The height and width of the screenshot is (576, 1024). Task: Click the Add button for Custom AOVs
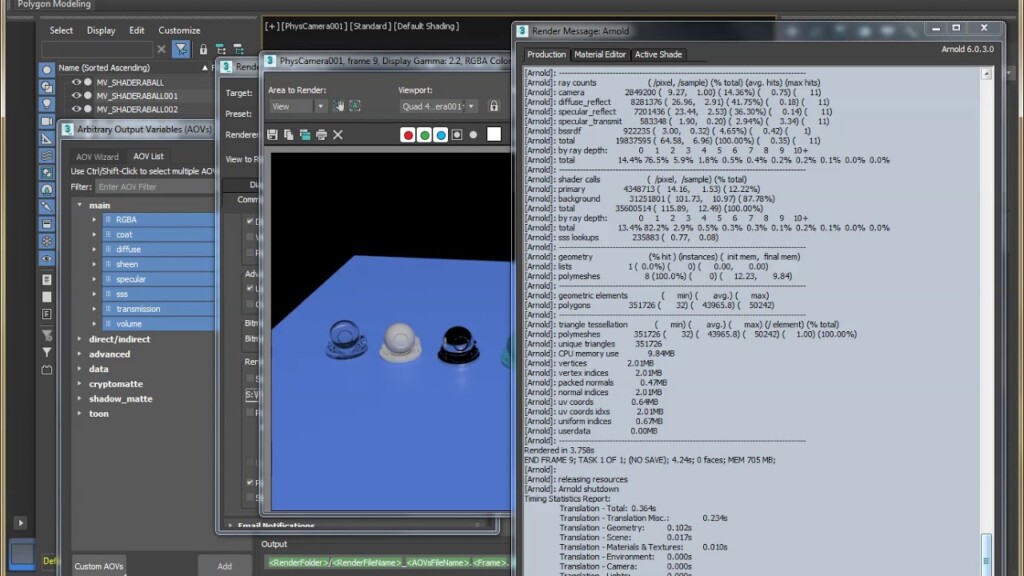(225, 565)
